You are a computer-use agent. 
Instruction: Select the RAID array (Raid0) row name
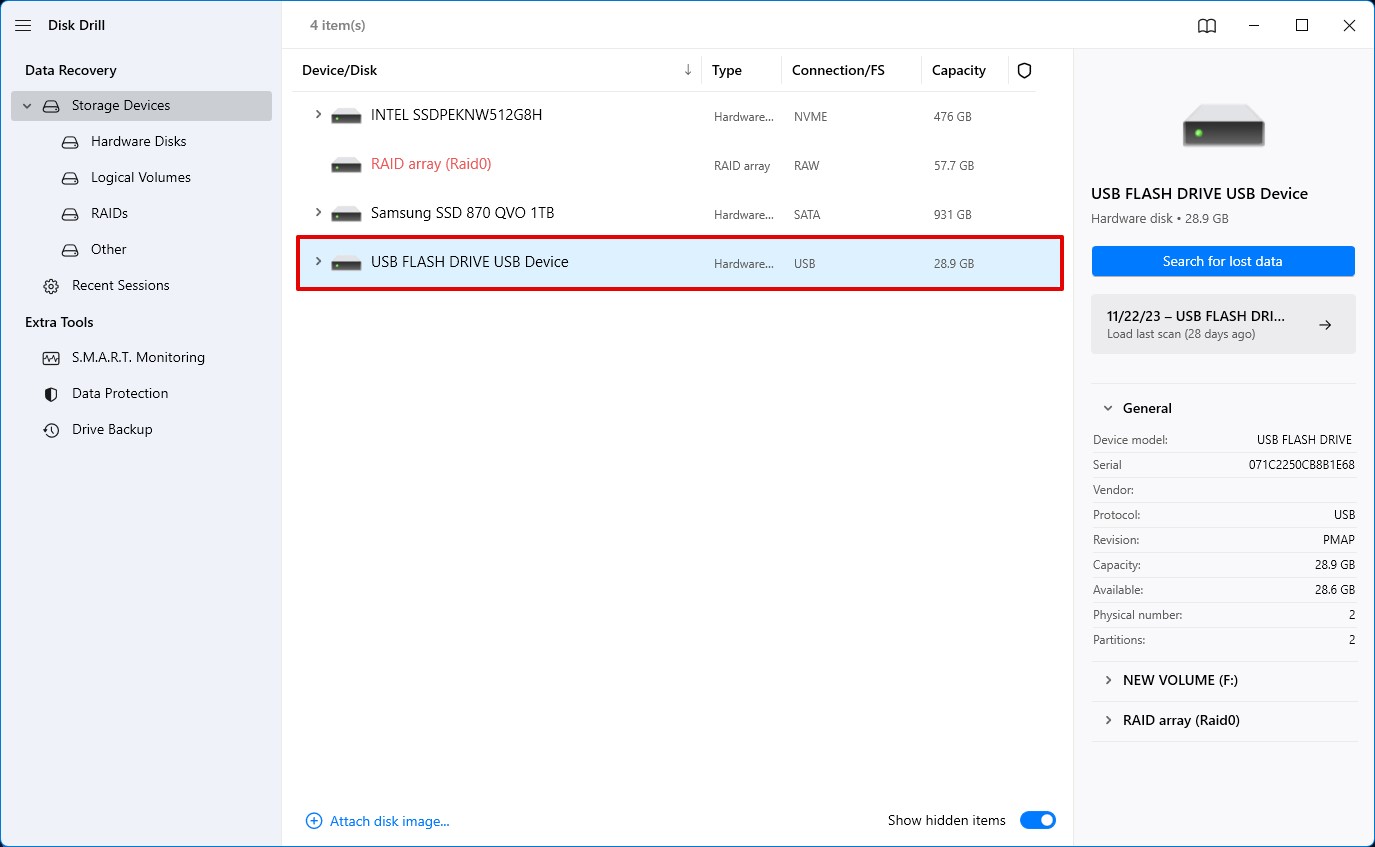[x=431, y=164]
